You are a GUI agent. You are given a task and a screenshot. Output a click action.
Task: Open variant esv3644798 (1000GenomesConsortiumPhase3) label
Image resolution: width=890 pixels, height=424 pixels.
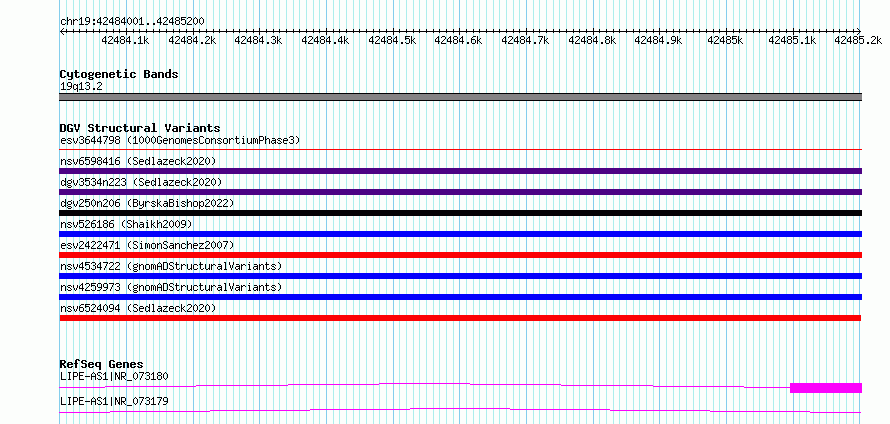[180, 140]
